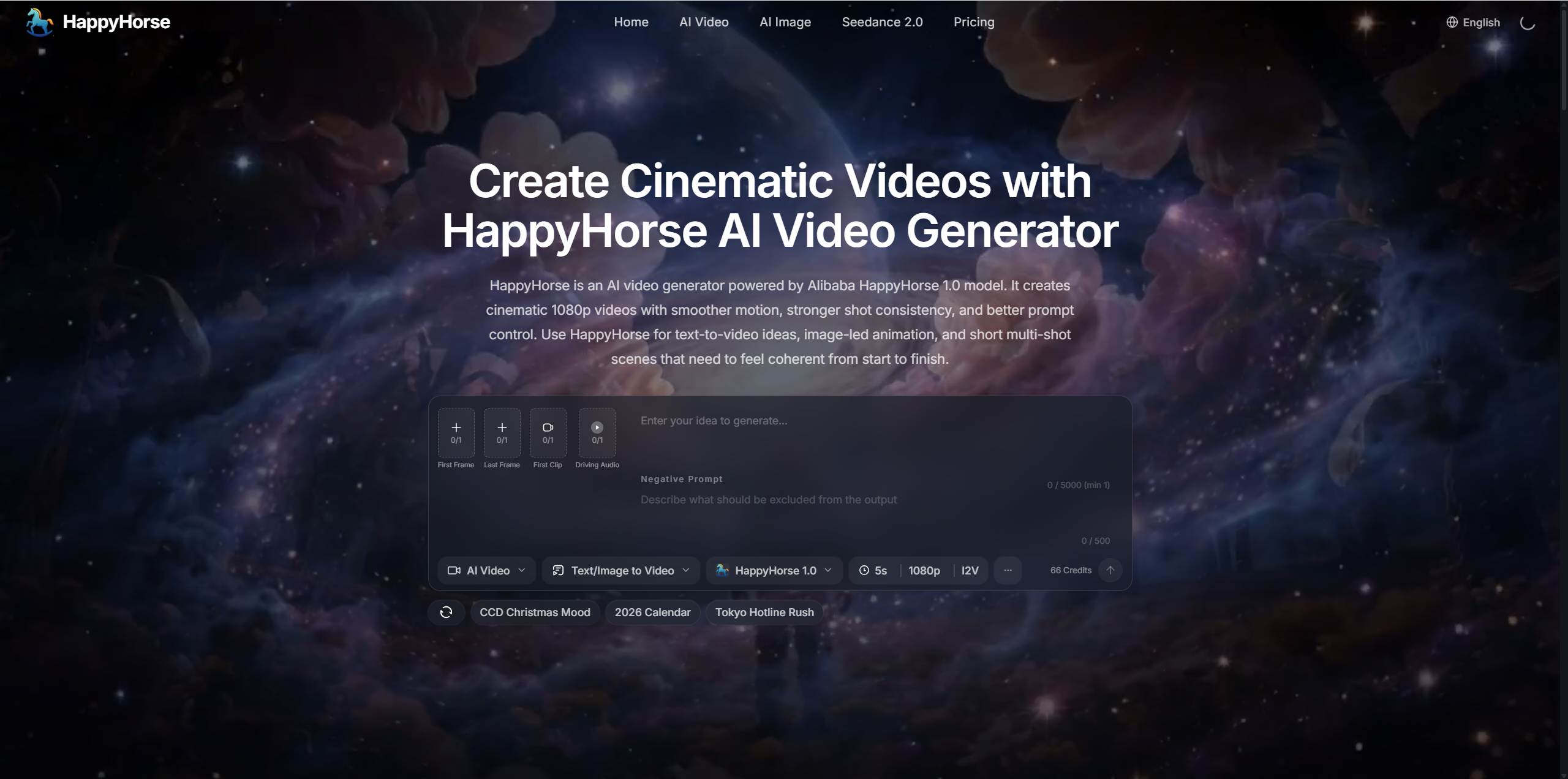Image resolution: width=1568 pixels, height=779 pixels.
Task: Open the AI Video type dropdown
Action: (487, 570)
